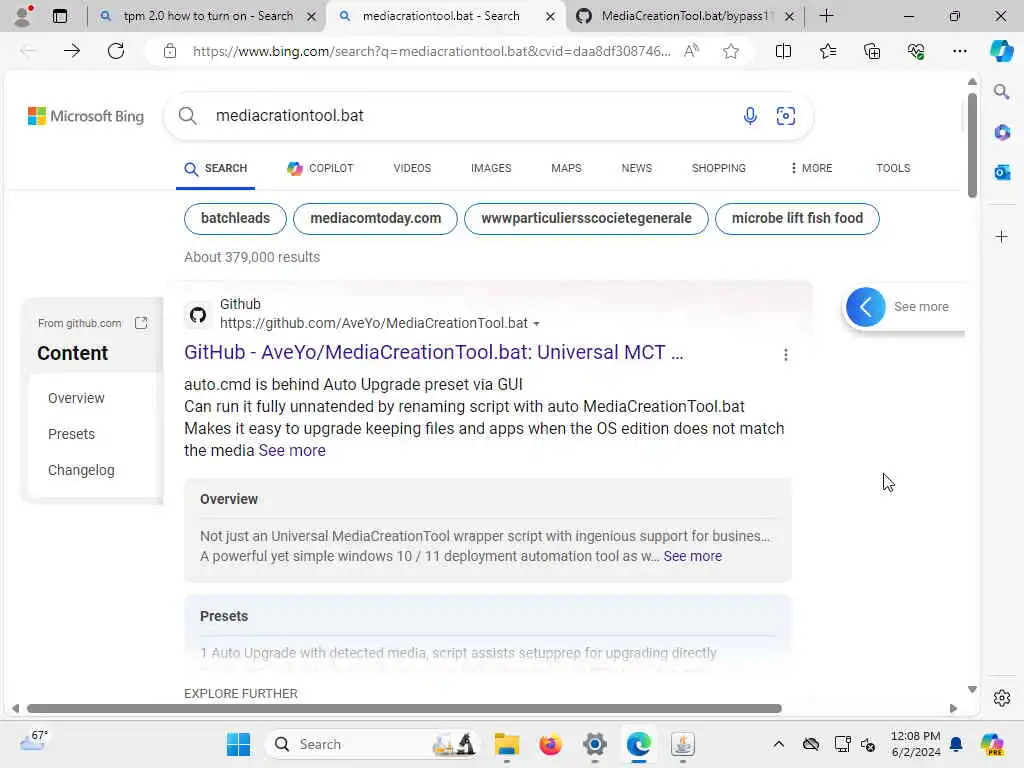The image size is (1024, 768).
Task: Open the TOOLS search filter
Action: [x=893, y=168]
